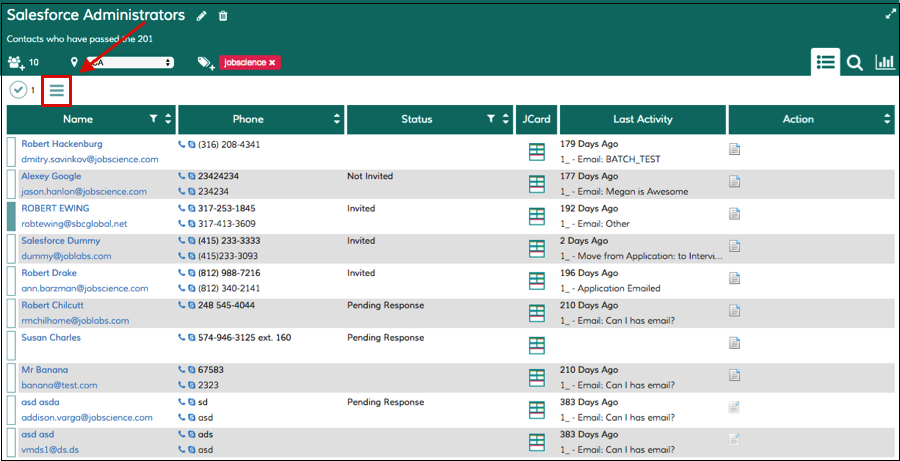Open the search view tab

tap(855, 63)
